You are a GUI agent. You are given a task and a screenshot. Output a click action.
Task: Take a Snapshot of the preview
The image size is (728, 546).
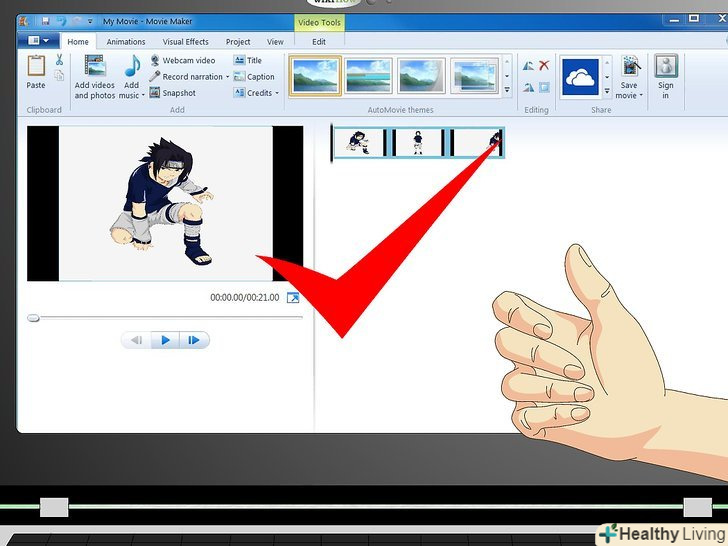click(x=173, y=93)
